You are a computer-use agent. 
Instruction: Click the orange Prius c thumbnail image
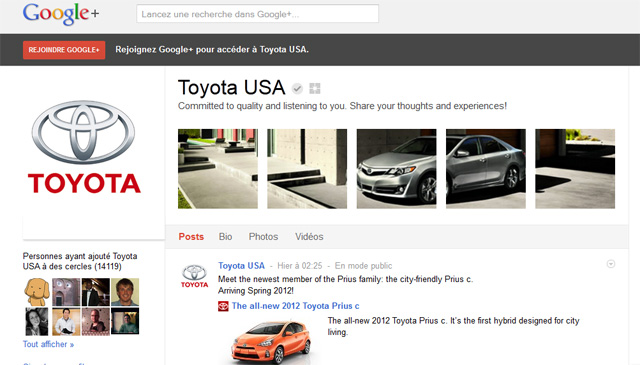pos(271,341)
